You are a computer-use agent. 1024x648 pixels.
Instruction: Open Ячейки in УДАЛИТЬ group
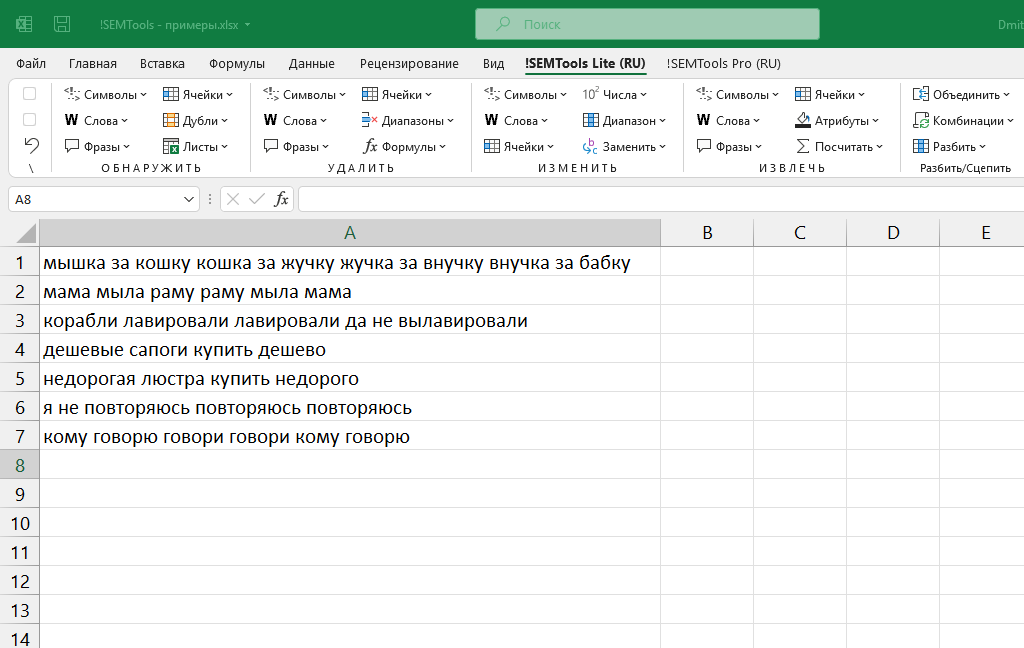pyautogui.click(x=396, y=95)
